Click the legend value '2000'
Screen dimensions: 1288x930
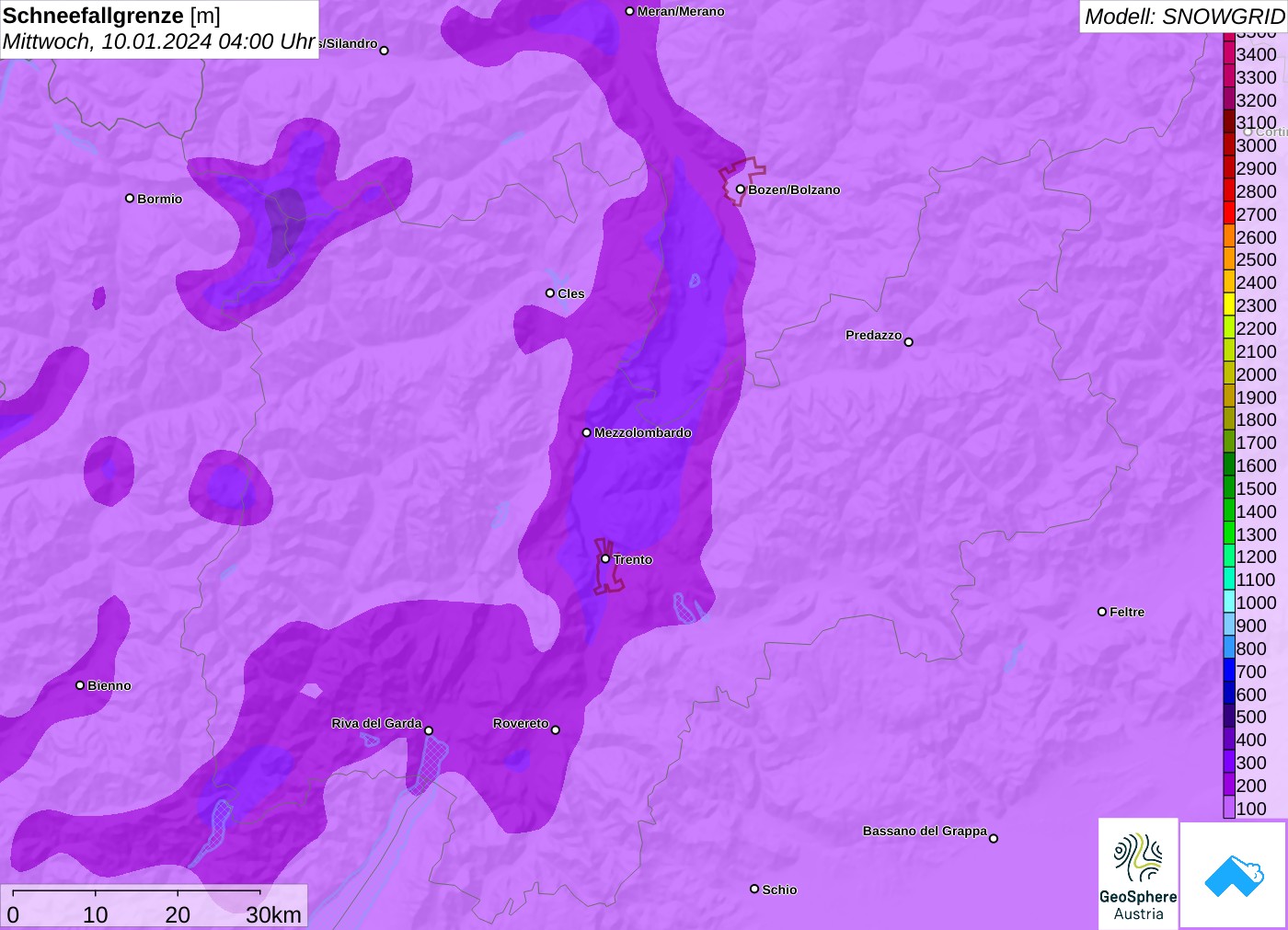1257,374
